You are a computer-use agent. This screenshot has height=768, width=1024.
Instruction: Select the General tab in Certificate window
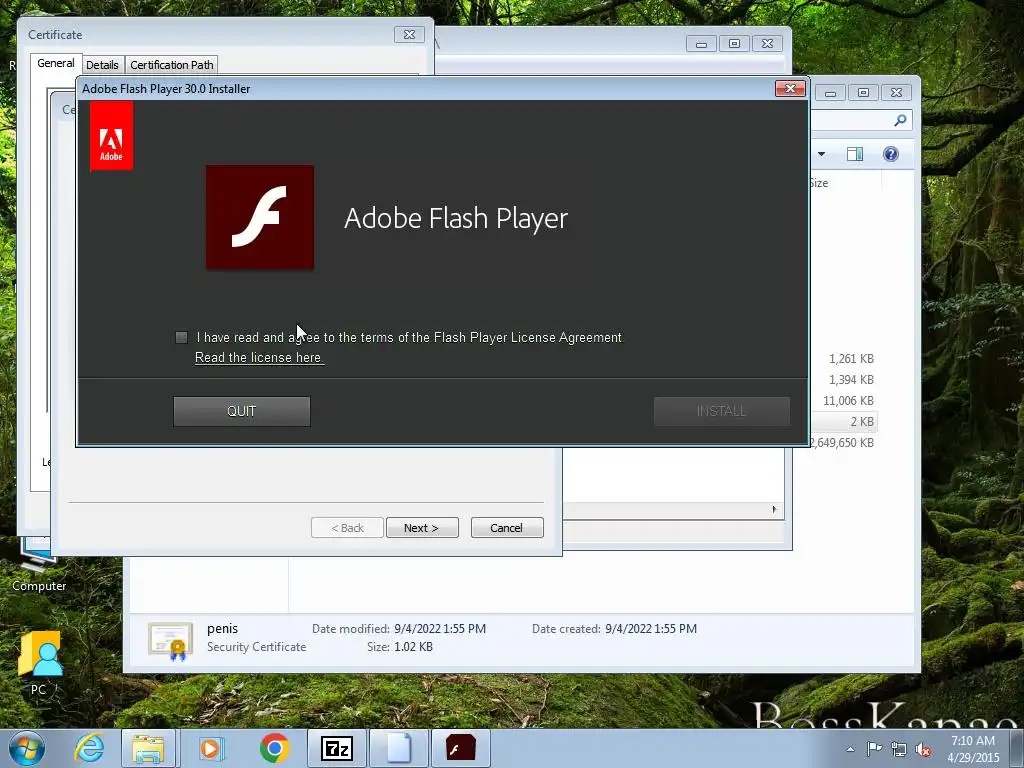click(x=56, y=63)
